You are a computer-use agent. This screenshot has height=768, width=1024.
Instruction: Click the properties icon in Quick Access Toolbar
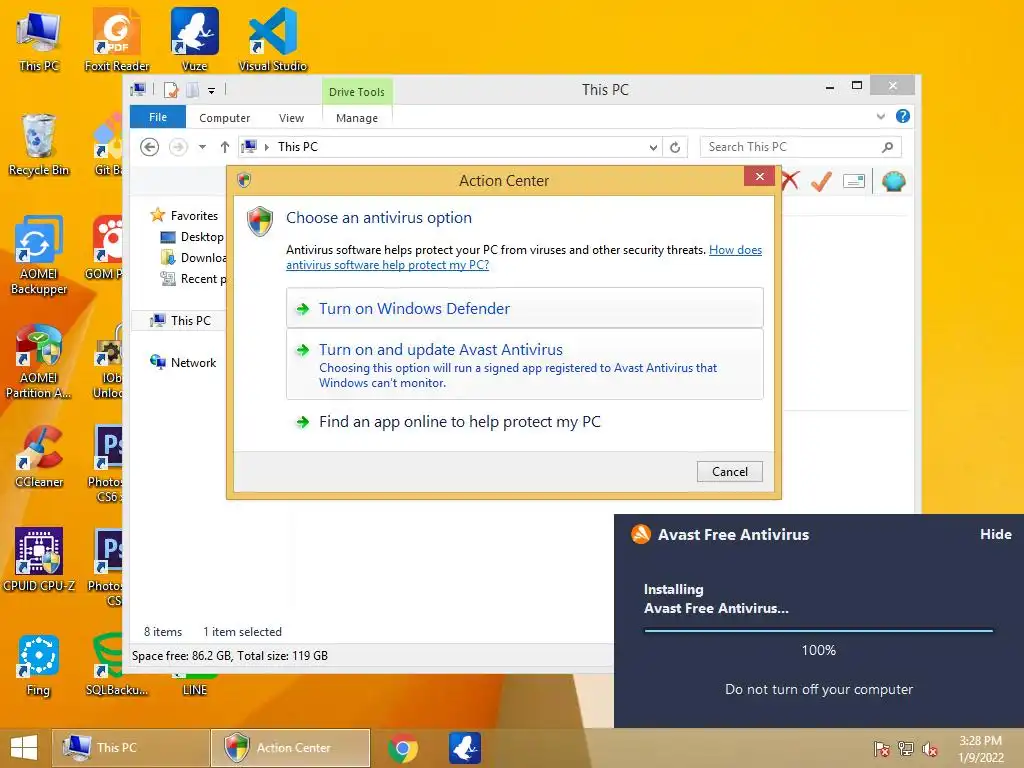[x=170, y=90]
